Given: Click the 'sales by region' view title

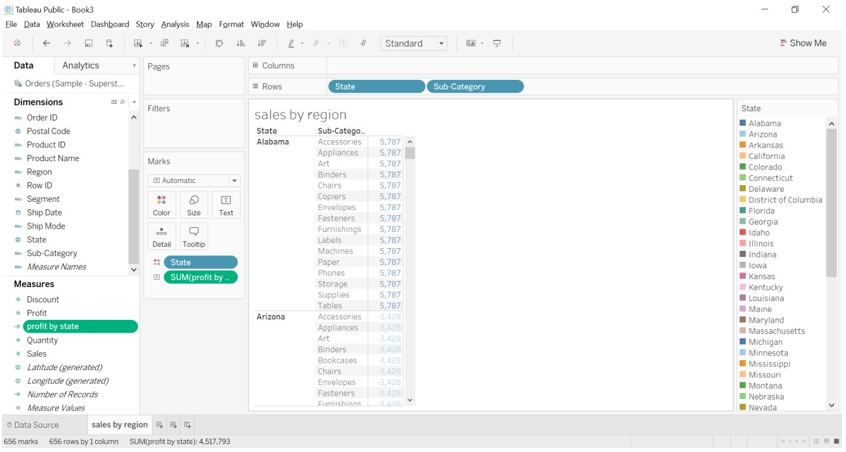Looking at the screenshot, I should [x=301, y=115].
